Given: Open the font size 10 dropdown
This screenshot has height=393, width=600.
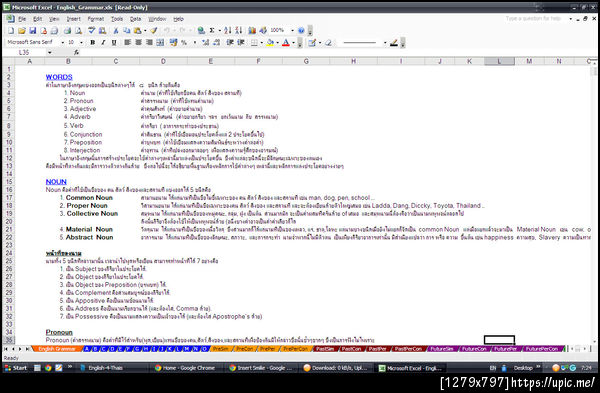Looking at the screenshot, I should [81, 42].
